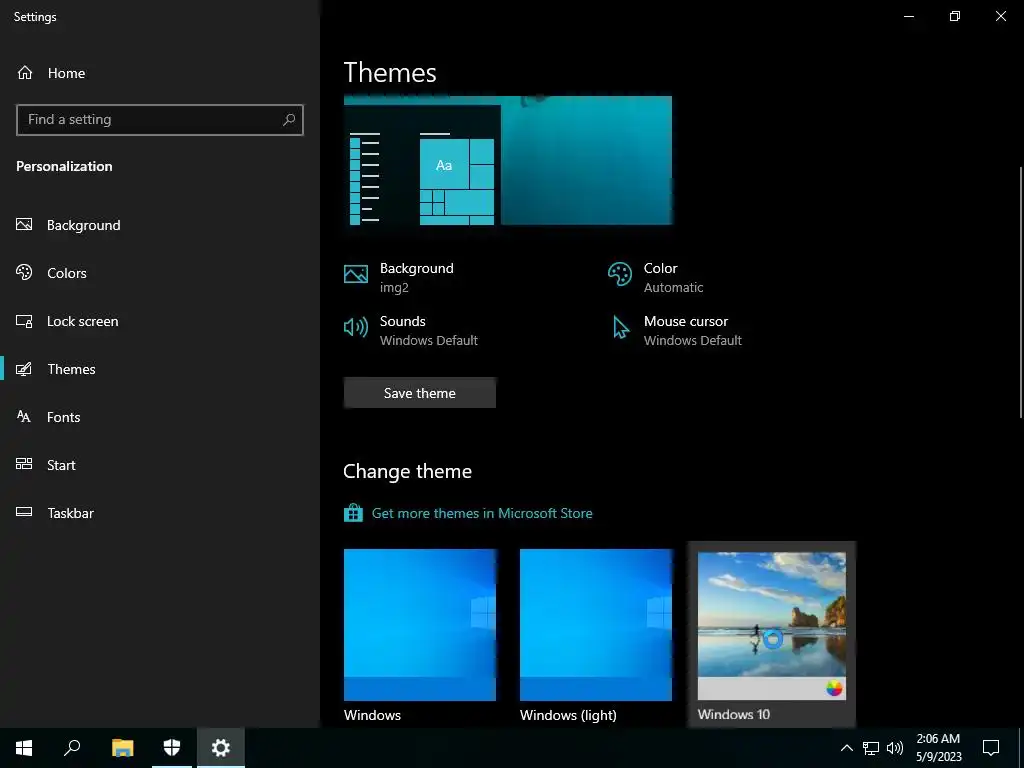Viewport: 1024px width, 768px height.
Task: Click the Settings page vertical scrollbar
Action: pyautogui.click(x=1021, y=292)
